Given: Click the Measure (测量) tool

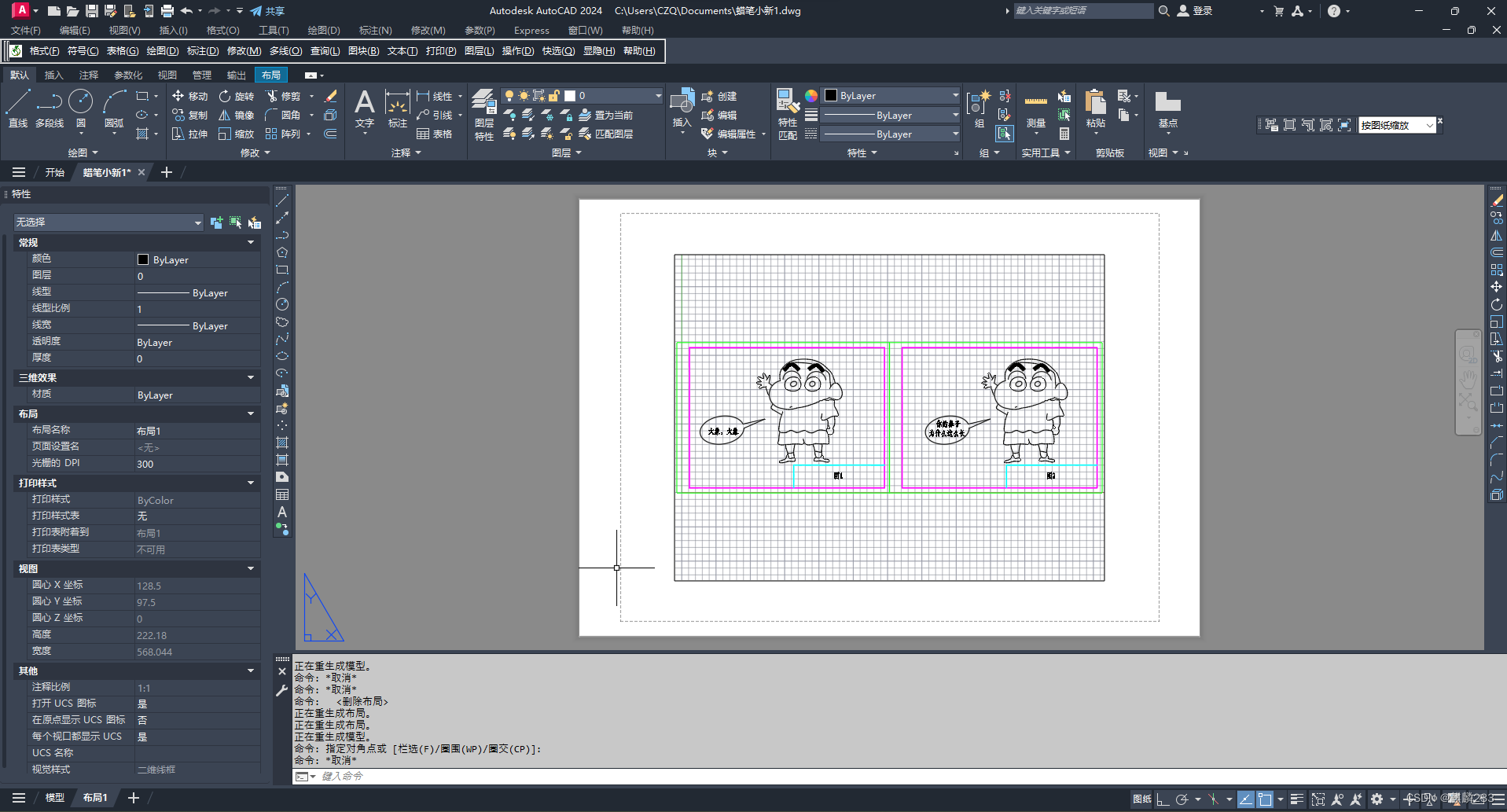Looking at the screenshot, I should click(x=1036, y=110).
